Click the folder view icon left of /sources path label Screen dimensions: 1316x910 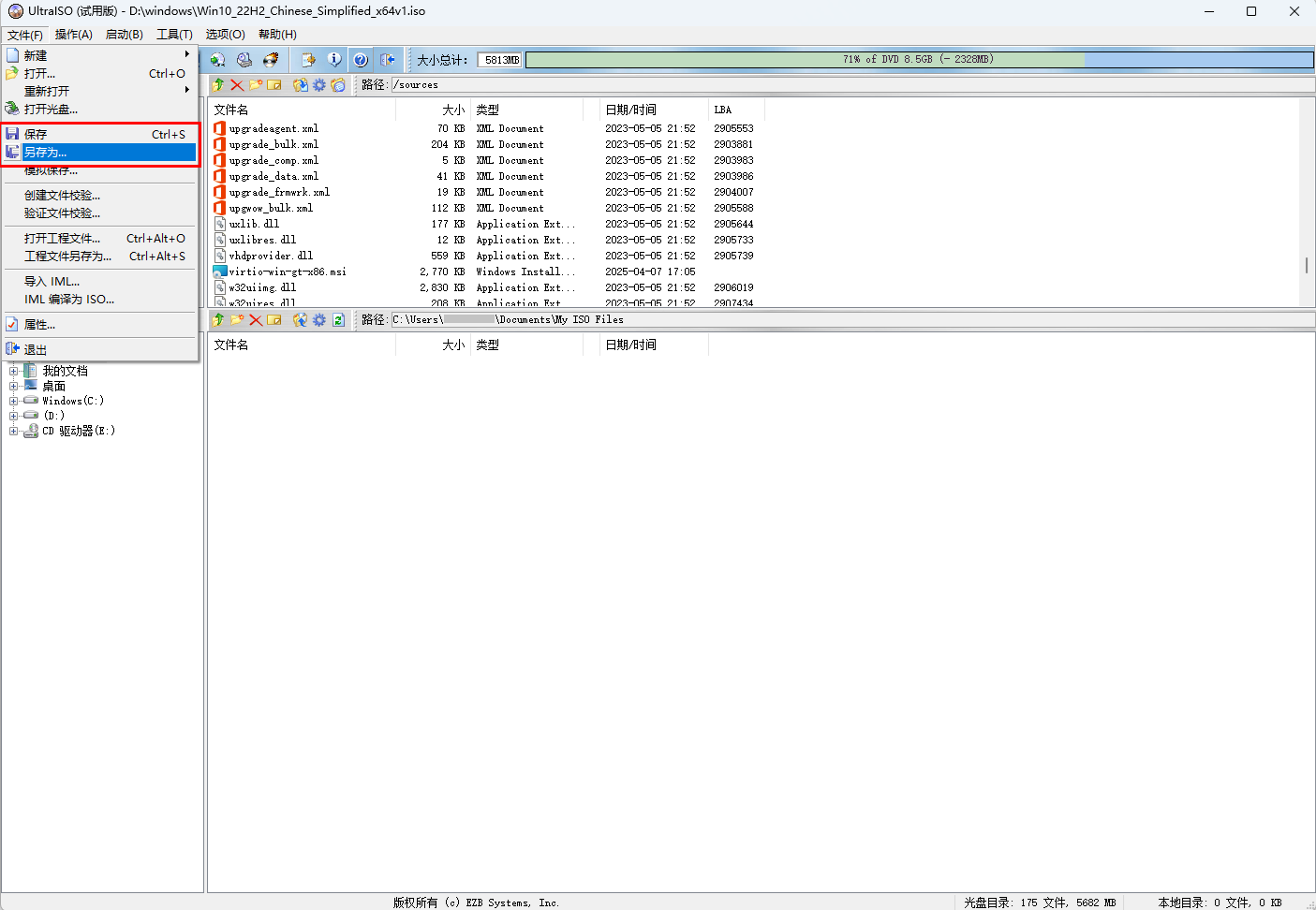tap(338, 85)
